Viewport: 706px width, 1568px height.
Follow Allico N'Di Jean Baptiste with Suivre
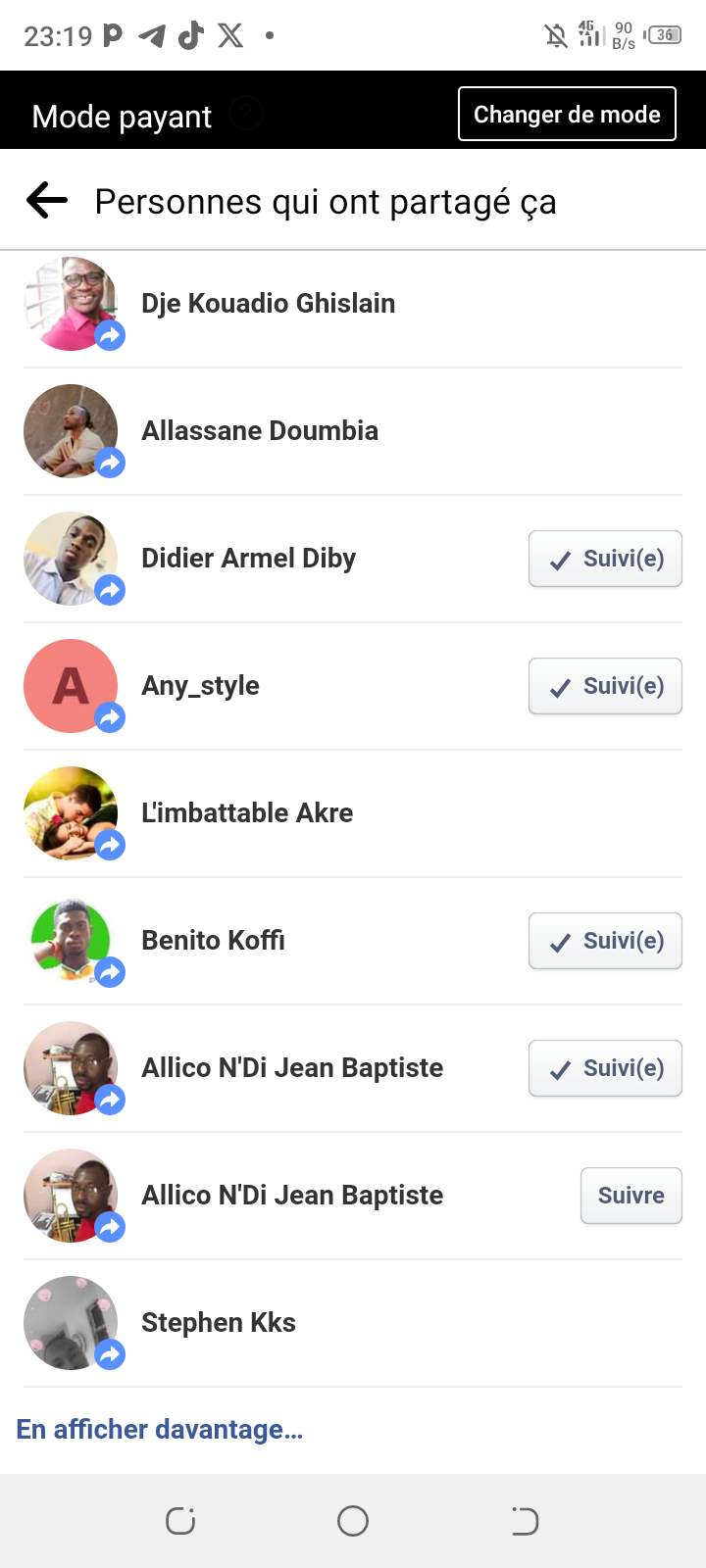630,1196
